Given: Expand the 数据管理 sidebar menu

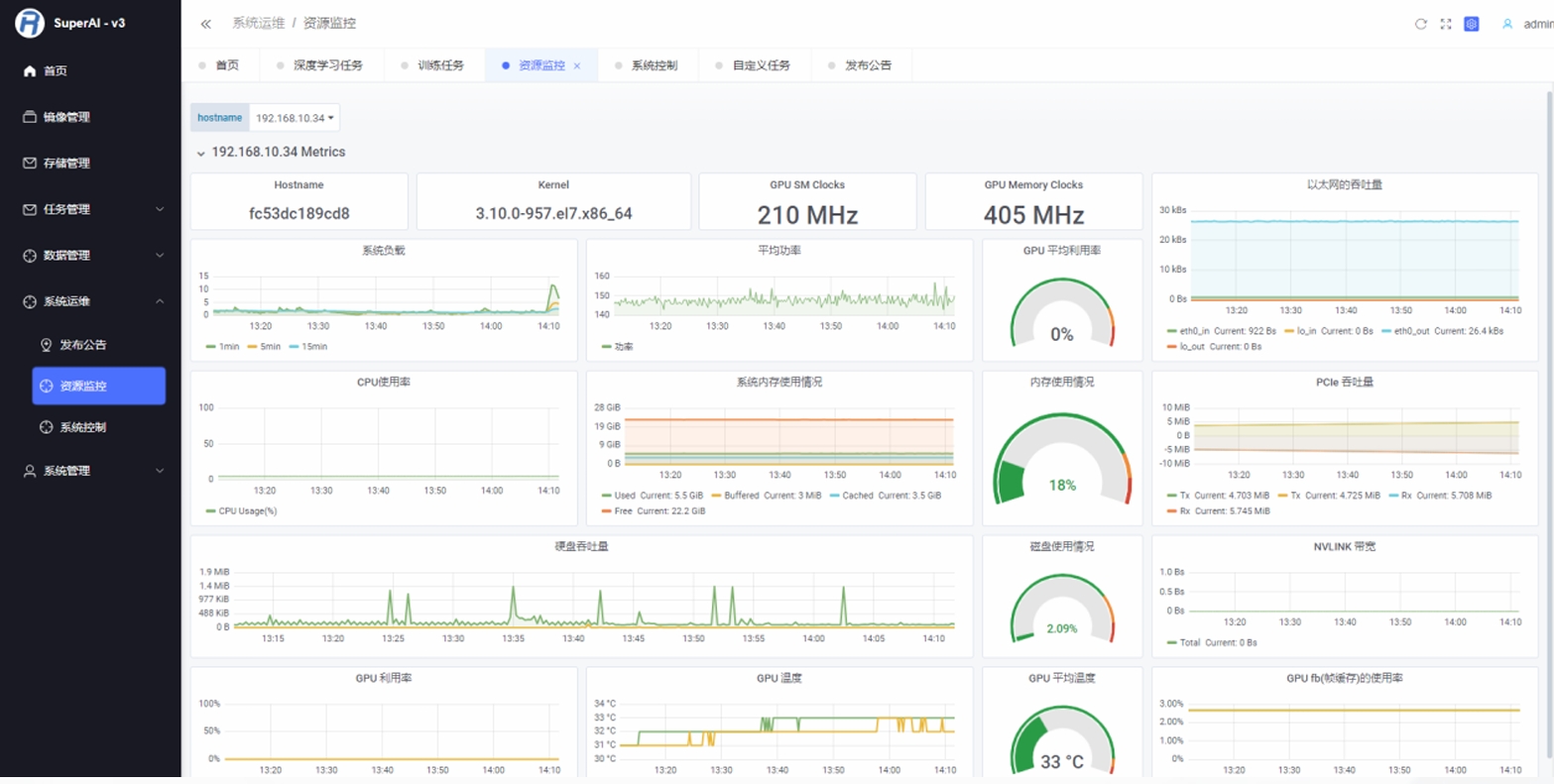Looking at the screenshot, I should click(x=90, y=255).
